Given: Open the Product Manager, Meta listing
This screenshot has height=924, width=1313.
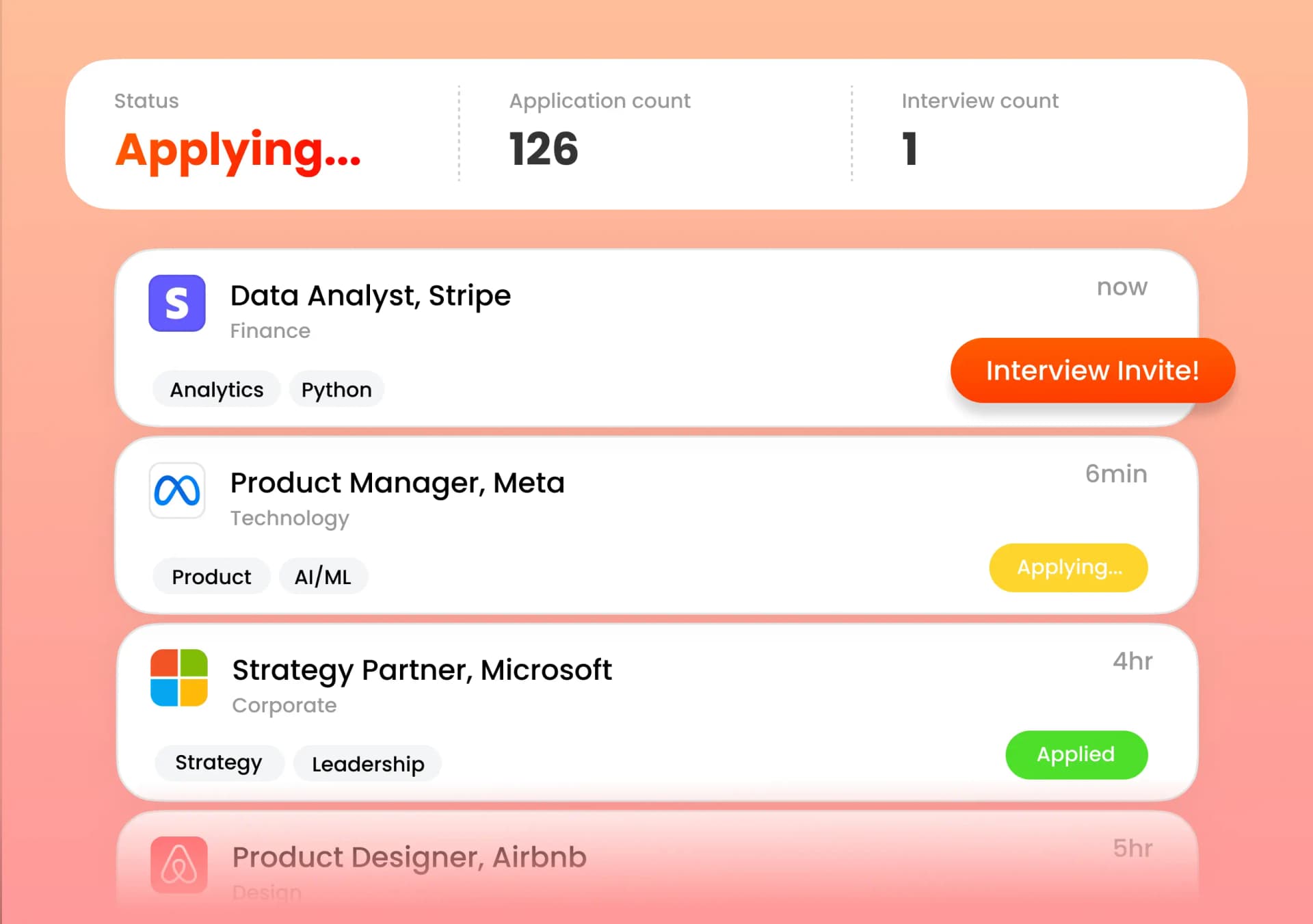Looking at the screenshot, I should coord(397,482).
